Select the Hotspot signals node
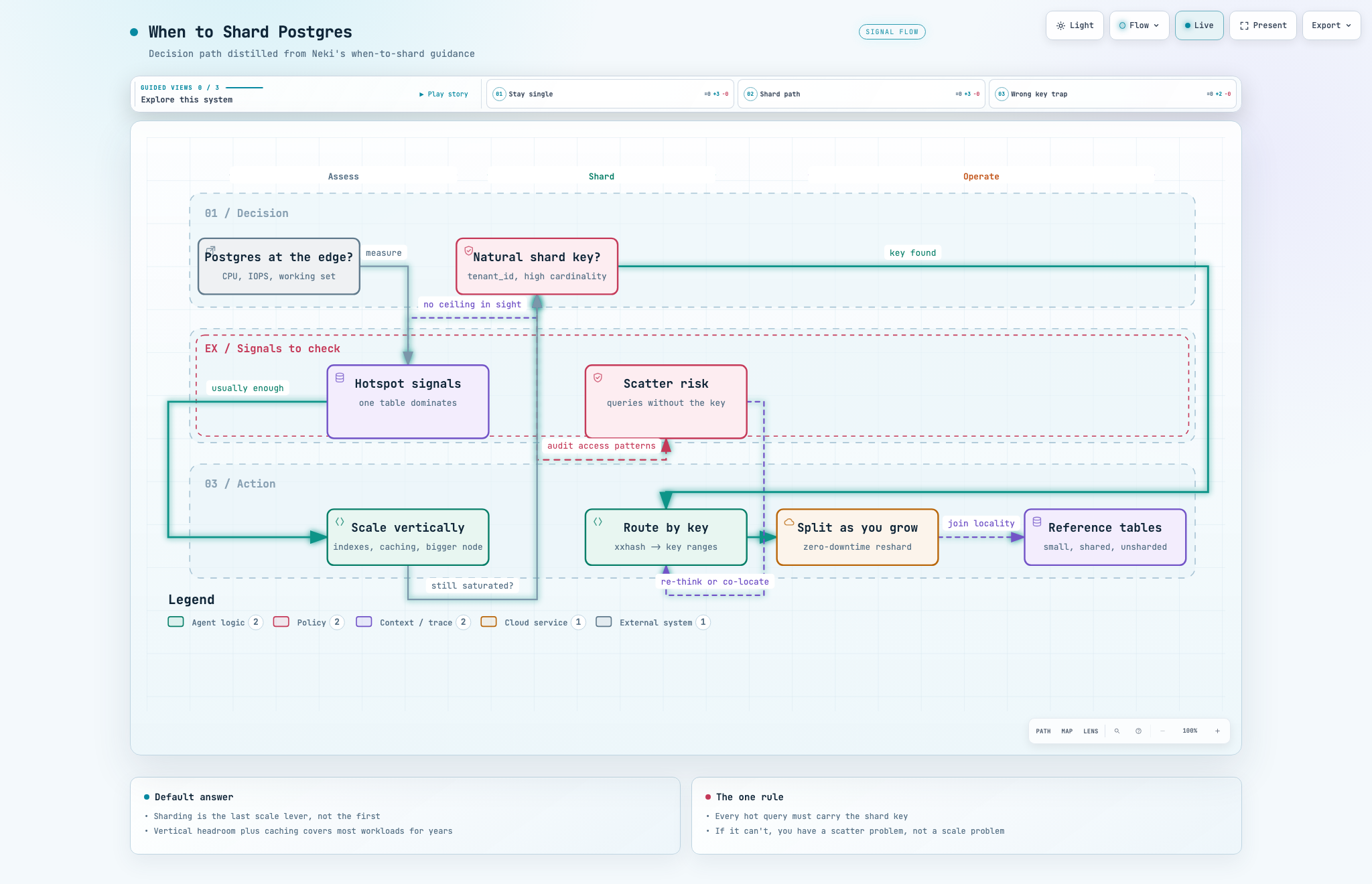 pos(408,402)
